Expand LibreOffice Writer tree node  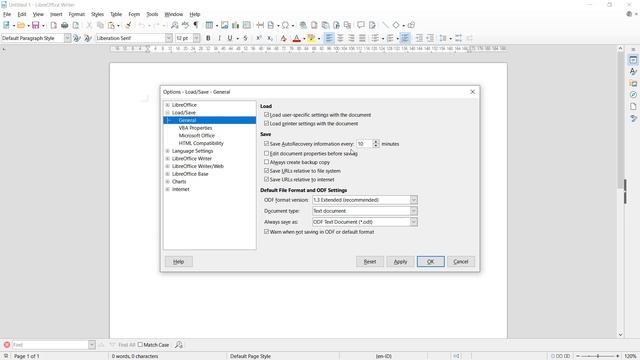pyautogui.click(x=167, y=158)
